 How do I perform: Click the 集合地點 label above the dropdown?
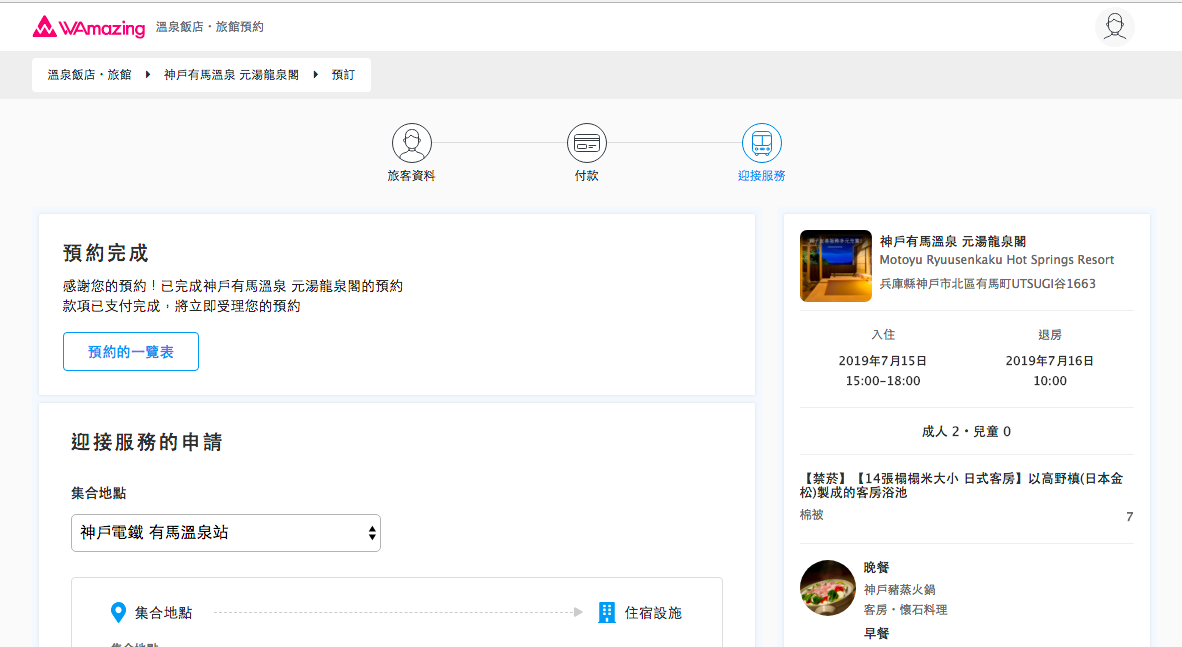99,493
